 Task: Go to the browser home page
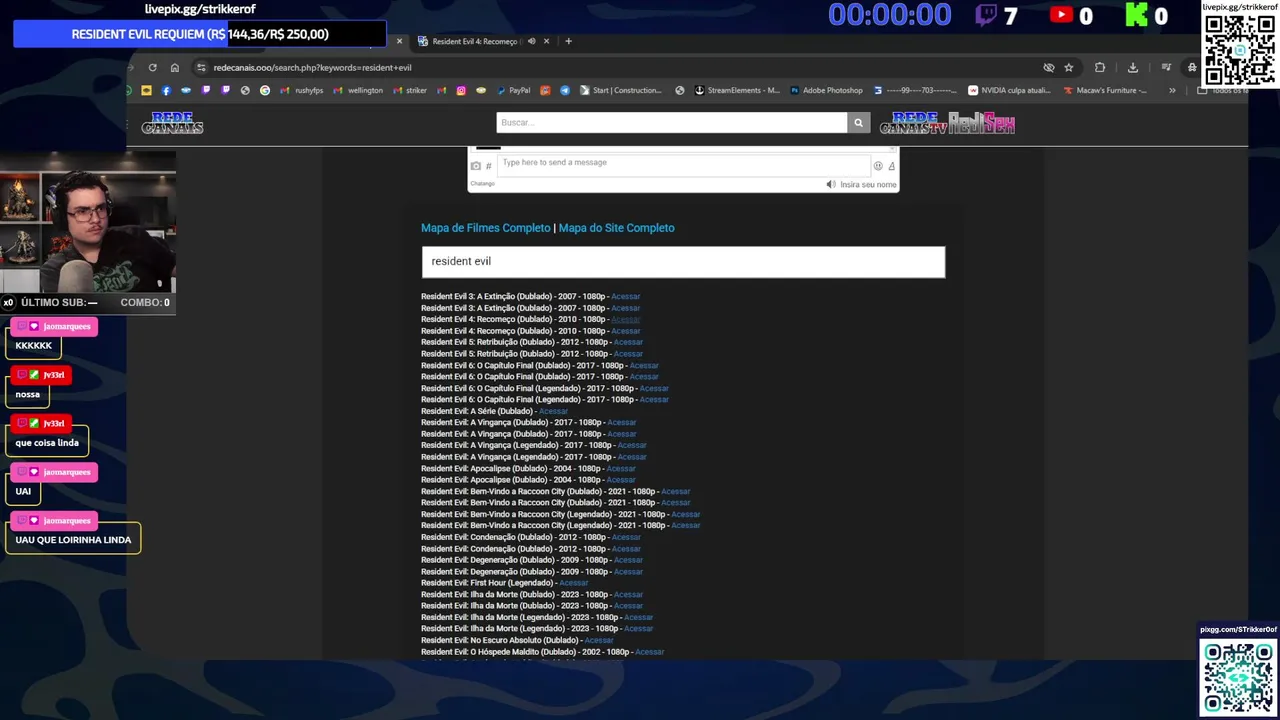click(x=174, y=68)
